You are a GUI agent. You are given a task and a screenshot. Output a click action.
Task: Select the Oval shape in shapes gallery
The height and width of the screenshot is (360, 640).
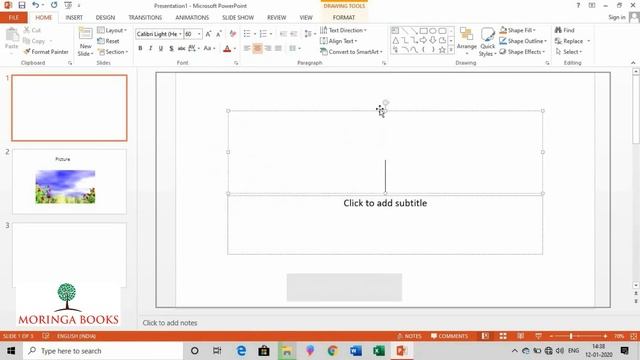(x=433, y=31)
